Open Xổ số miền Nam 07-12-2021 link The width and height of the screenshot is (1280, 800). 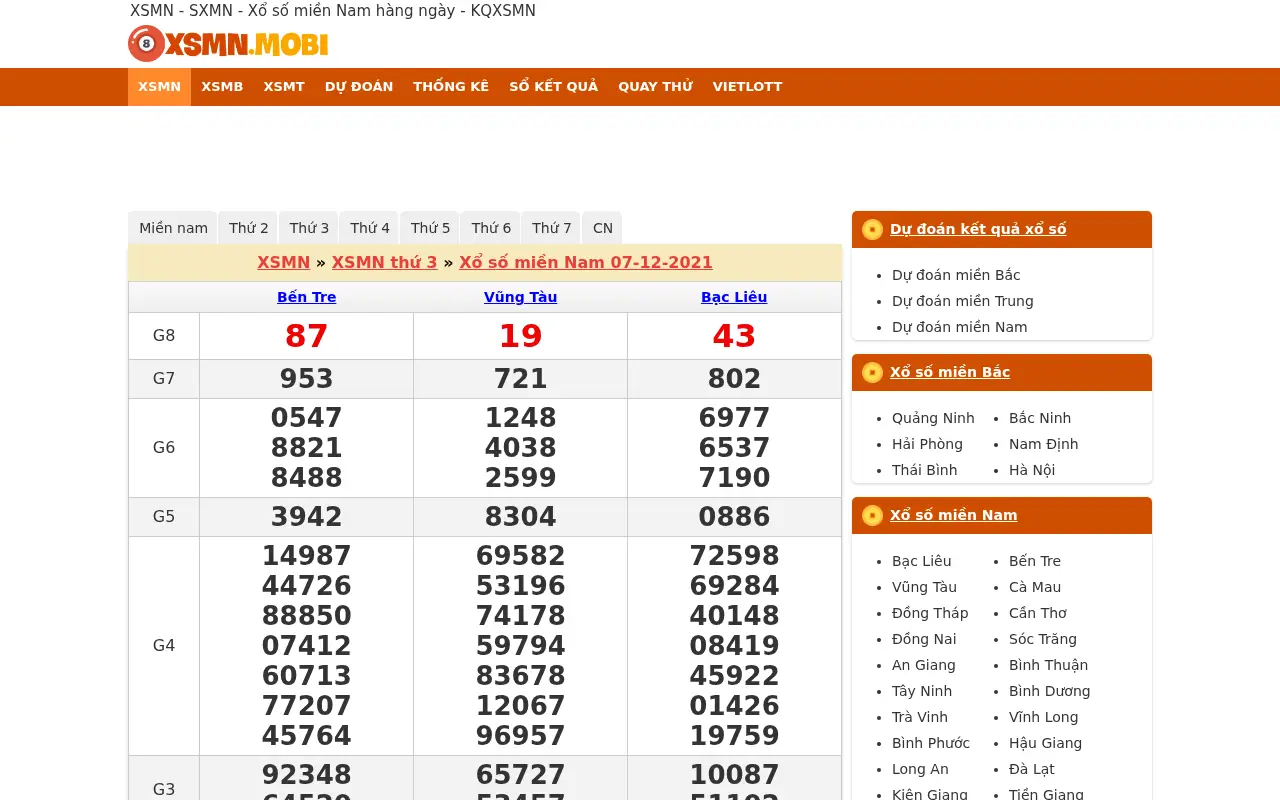(586, 262)
